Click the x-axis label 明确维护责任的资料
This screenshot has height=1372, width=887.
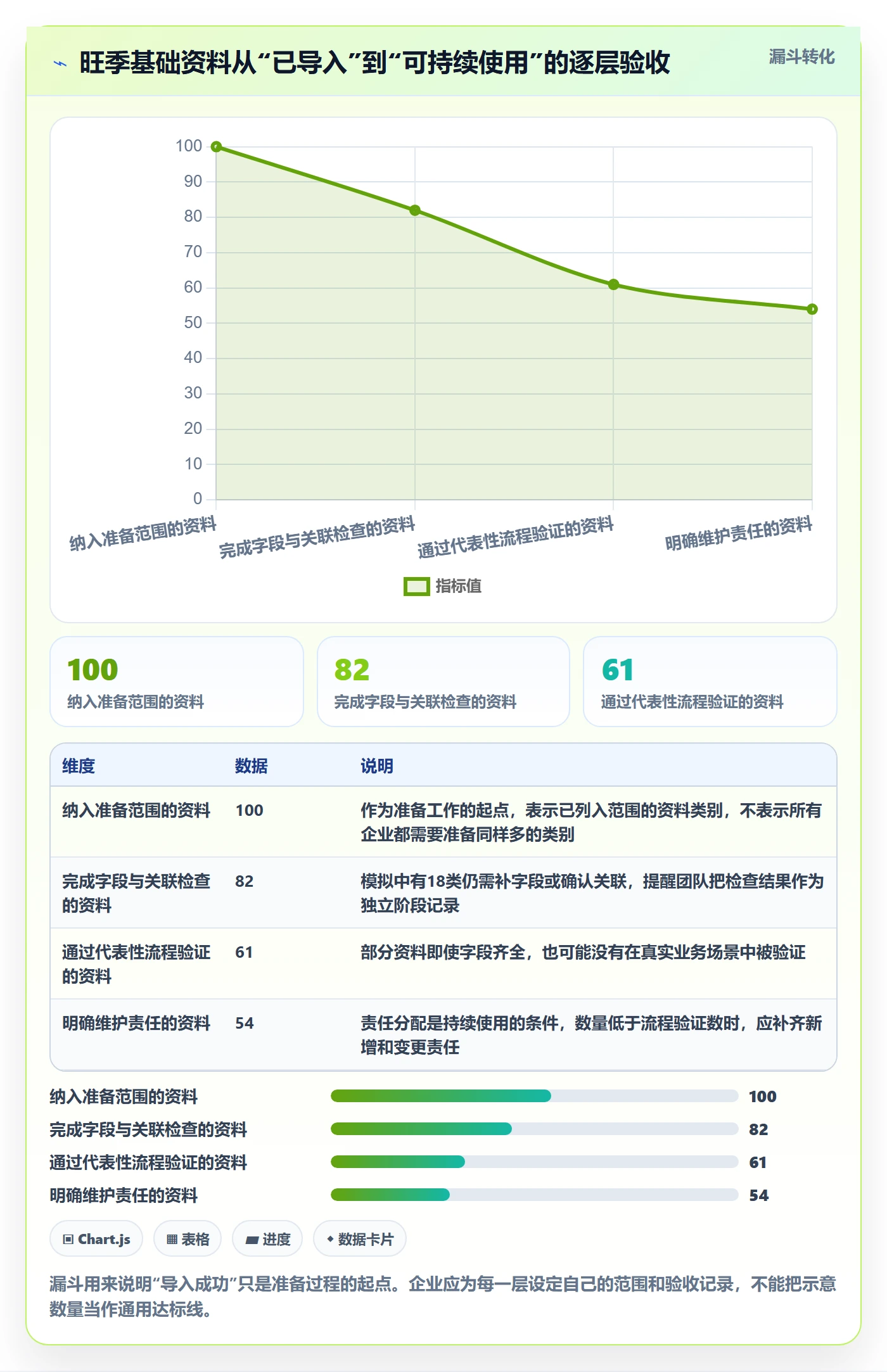point(739,533)
